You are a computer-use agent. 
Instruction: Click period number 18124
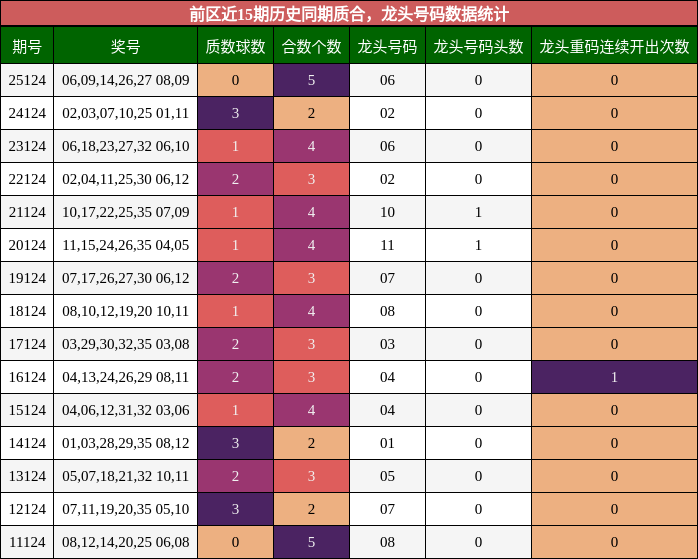tap(27, 311)
